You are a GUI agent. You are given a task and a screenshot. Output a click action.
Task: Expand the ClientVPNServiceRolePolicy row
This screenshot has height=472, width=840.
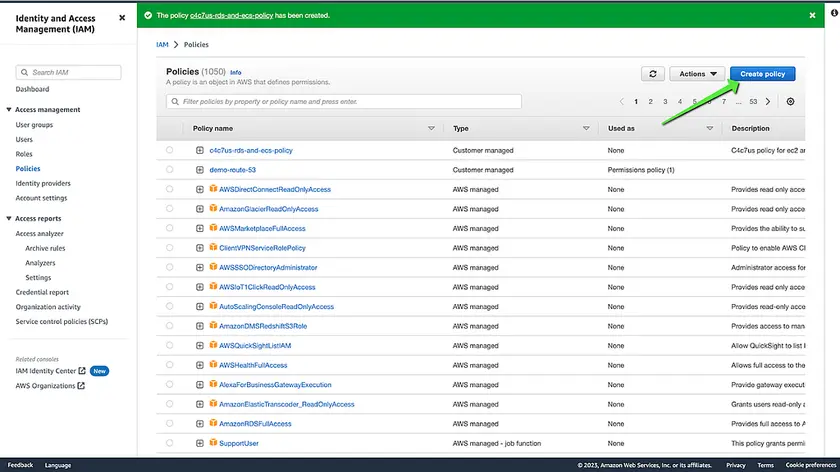pos(200,248)
